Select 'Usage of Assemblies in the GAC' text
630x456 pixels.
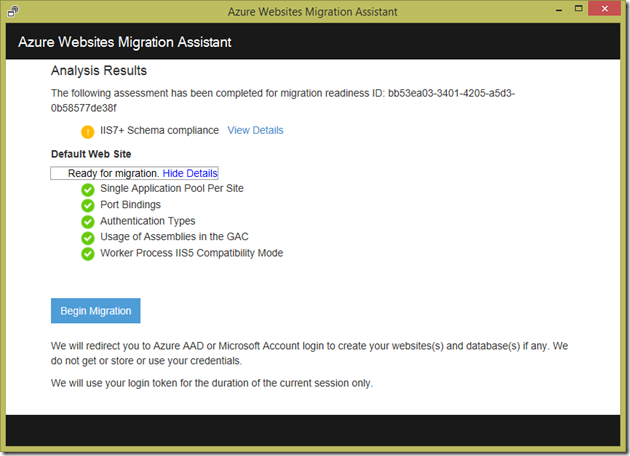coord(174,237)
